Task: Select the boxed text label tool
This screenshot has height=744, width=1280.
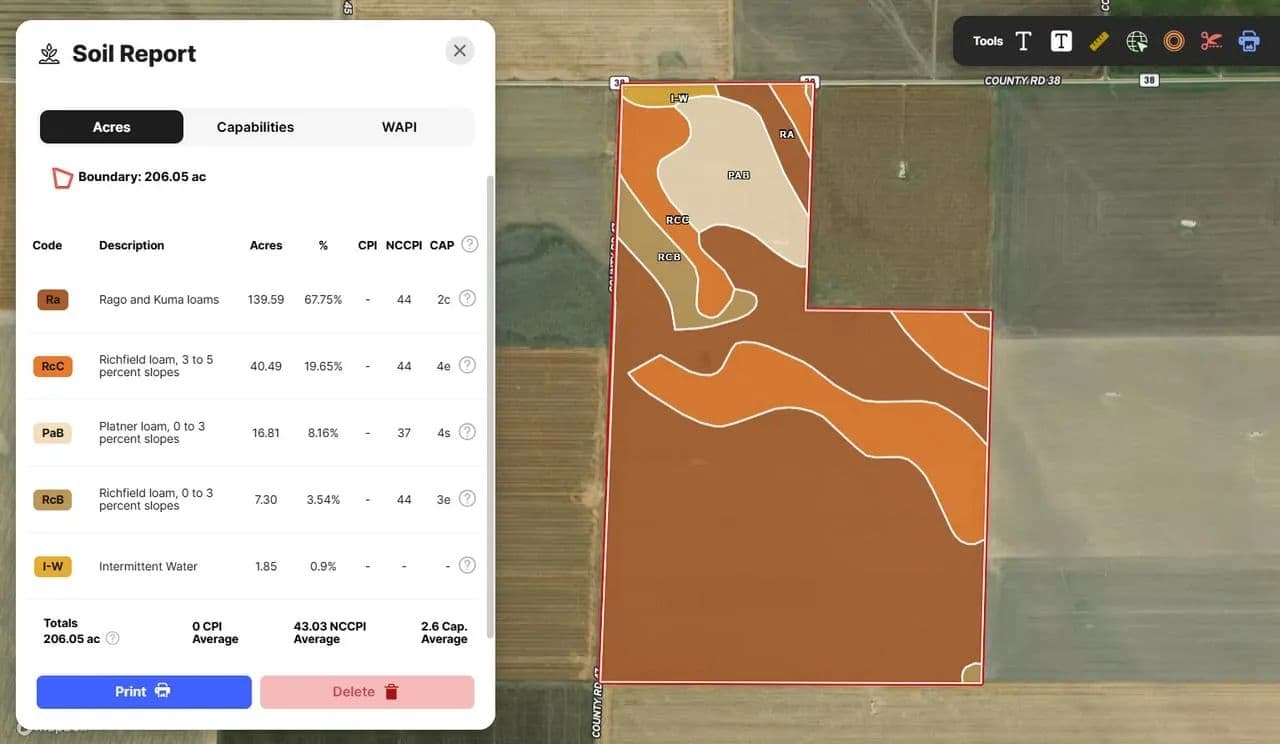Action: click(x=1061, y=41)
